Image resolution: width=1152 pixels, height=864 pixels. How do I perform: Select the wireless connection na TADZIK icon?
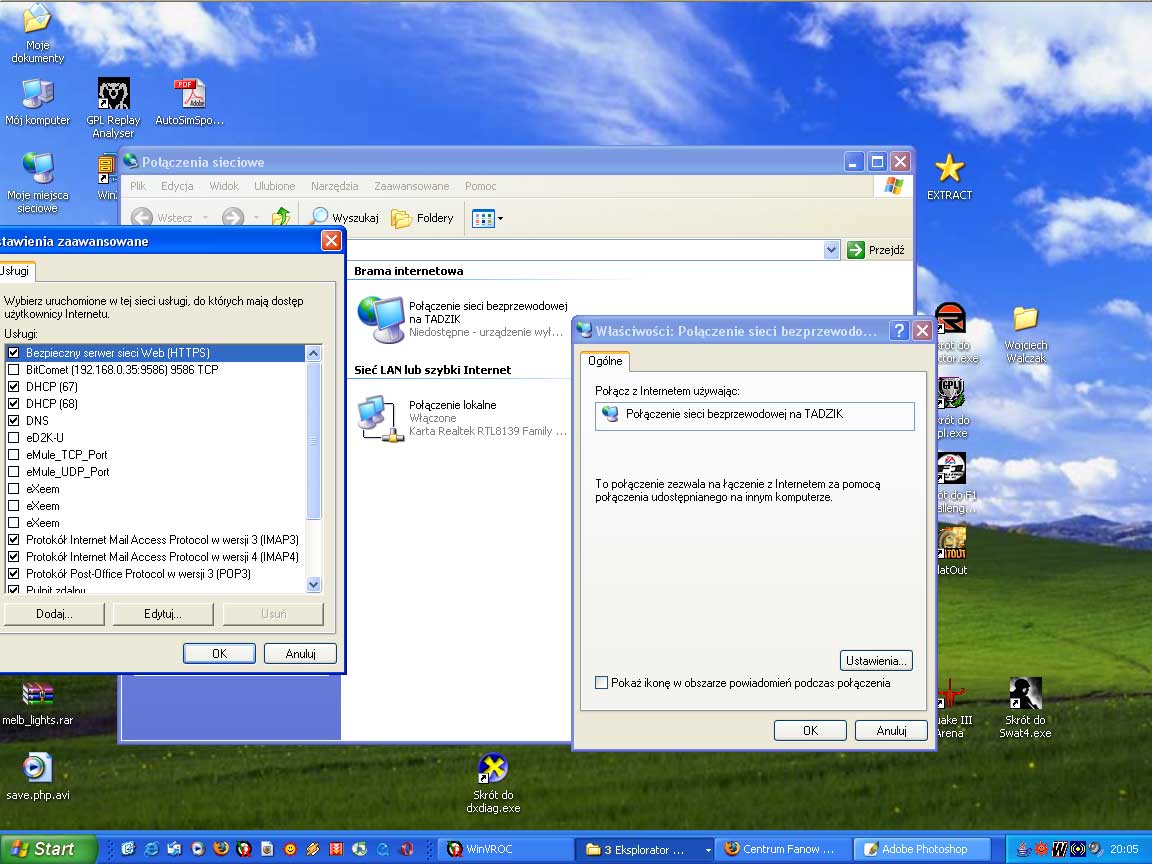(x=380, y=319)
